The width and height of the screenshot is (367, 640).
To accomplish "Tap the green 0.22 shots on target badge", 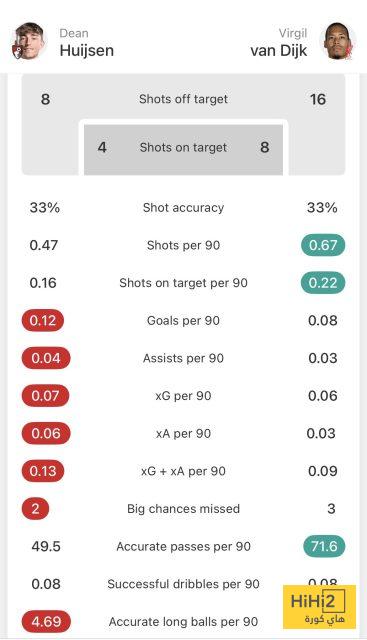I will pos(323,283).
